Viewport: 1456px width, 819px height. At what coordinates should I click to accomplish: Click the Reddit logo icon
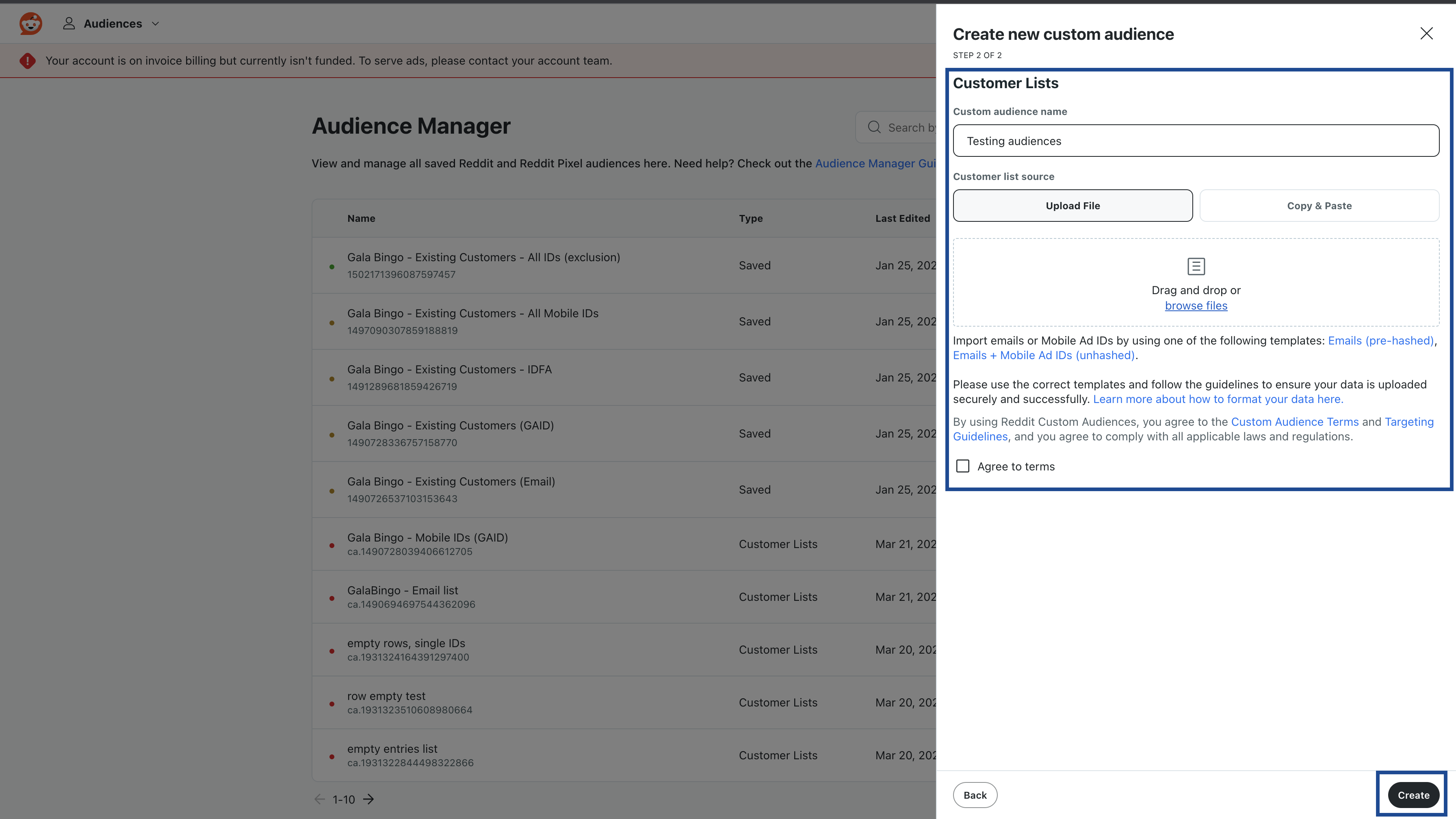click(x=30, y=24)
